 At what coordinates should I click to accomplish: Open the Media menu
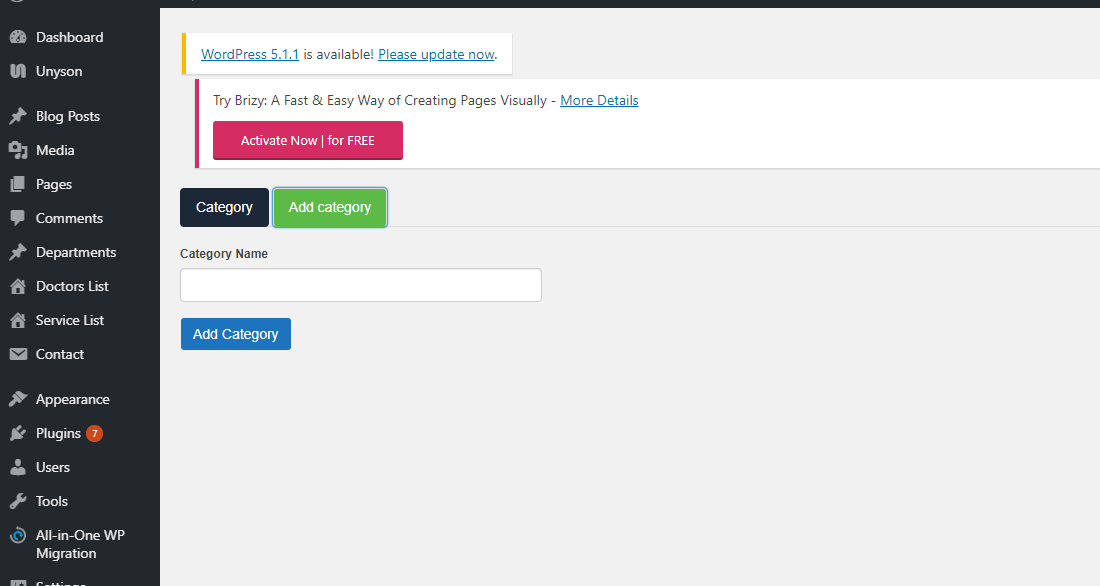click(55, 150)
